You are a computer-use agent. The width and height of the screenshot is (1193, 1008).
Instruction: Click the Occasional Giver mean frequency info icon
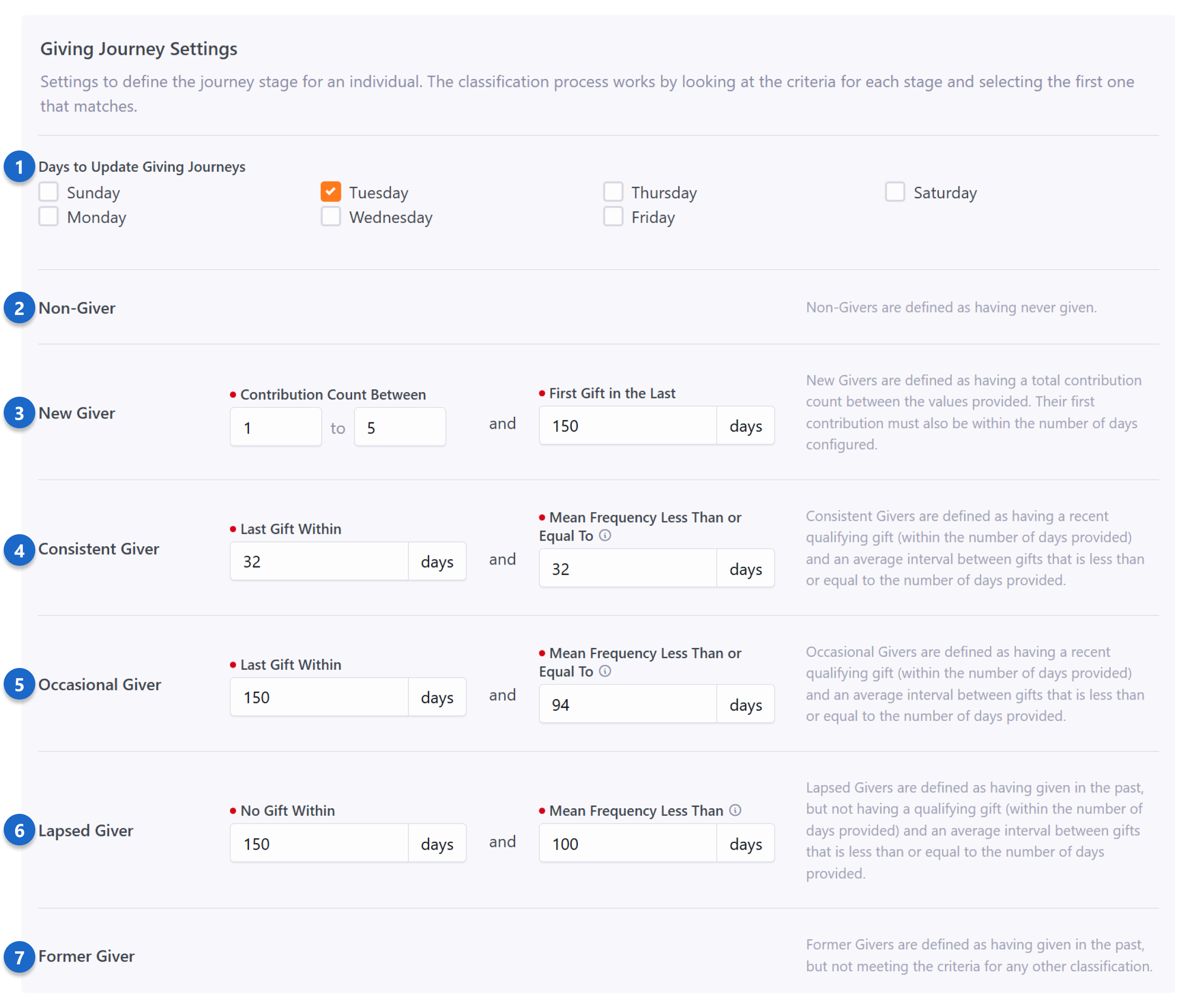(605, 671)
